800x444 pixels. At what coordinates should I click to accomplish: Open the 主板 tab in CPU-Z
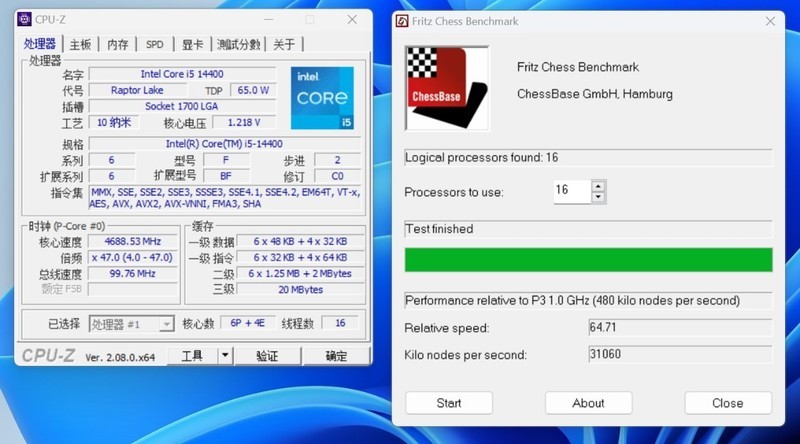[80, 44]
